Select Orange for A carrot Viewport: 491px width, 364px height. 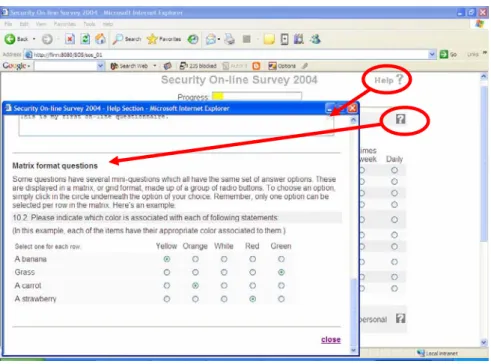[195, 286]
